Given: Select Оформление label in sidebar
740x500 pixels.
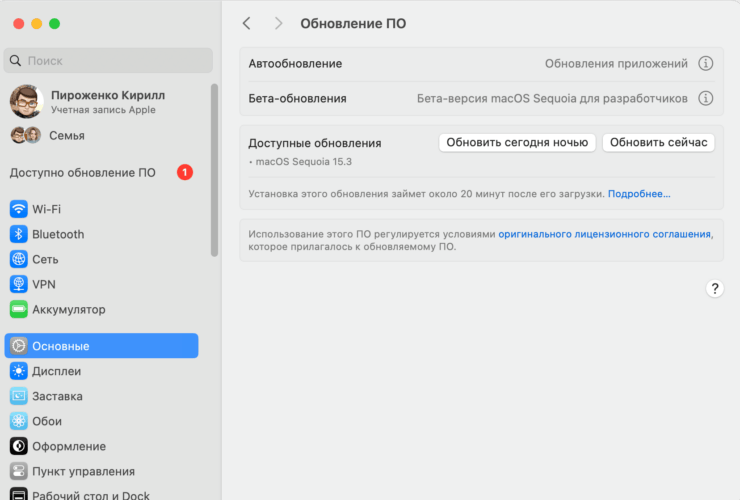Looking at the screenshot, I should click(69, 446).
